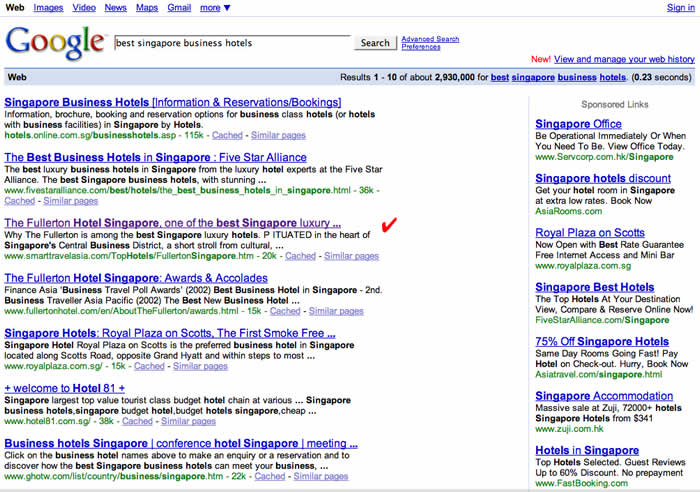Open the Advanced Search link

point(430,39)
